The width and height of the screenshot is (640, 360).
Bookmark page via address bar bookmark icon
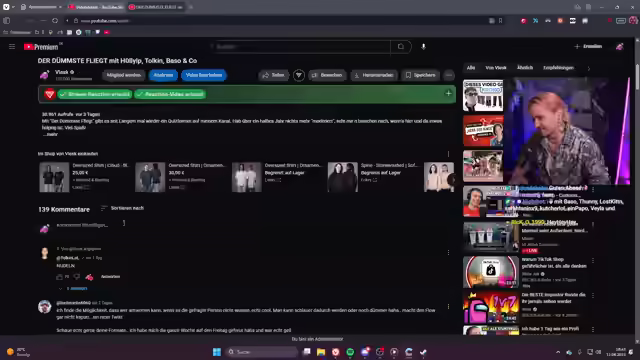coord(500,20)
